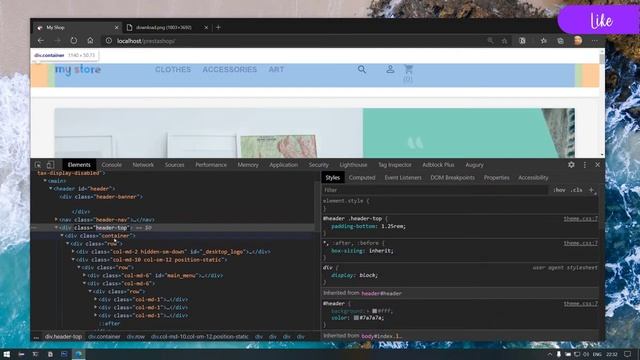Viewport: 640px width, 360px height.
Task: Open the browser three-dot settings menu
Action: click(x=595, y=41)
